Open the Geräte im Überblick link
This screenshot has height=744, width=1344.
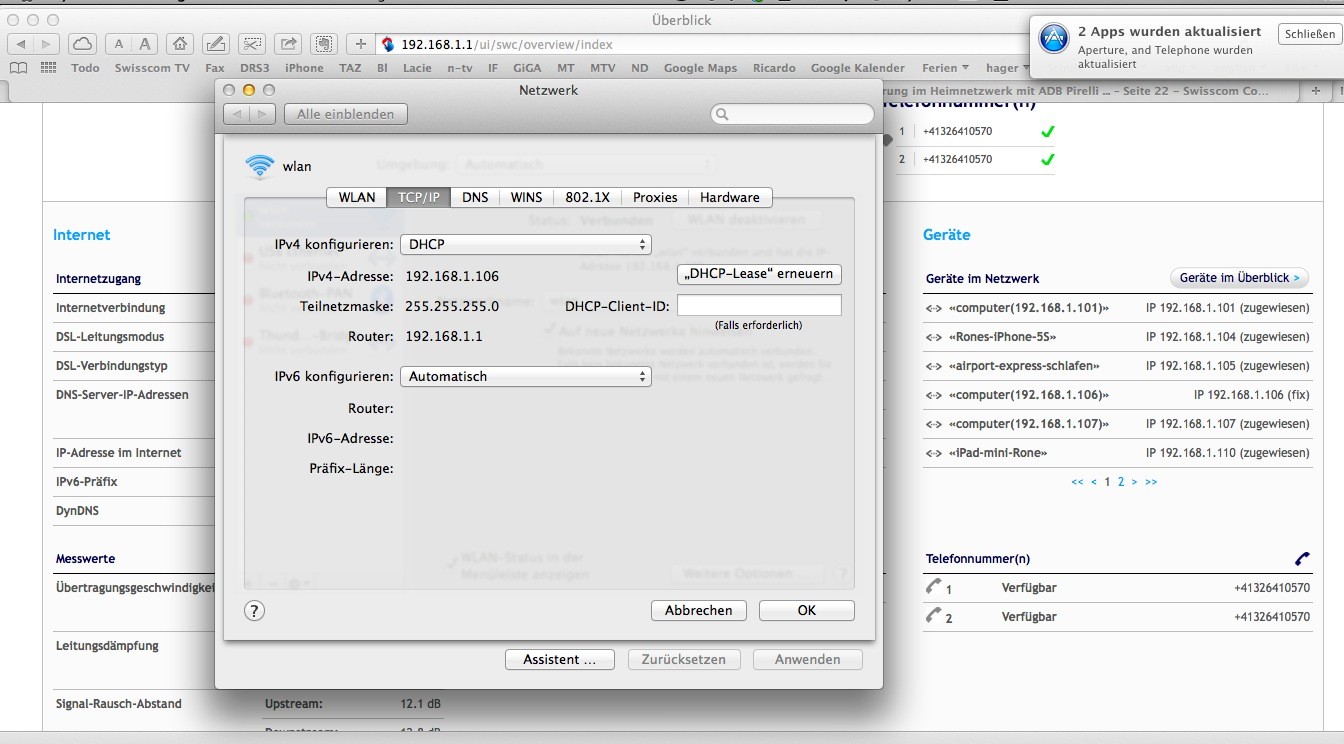coord(1240,277)
